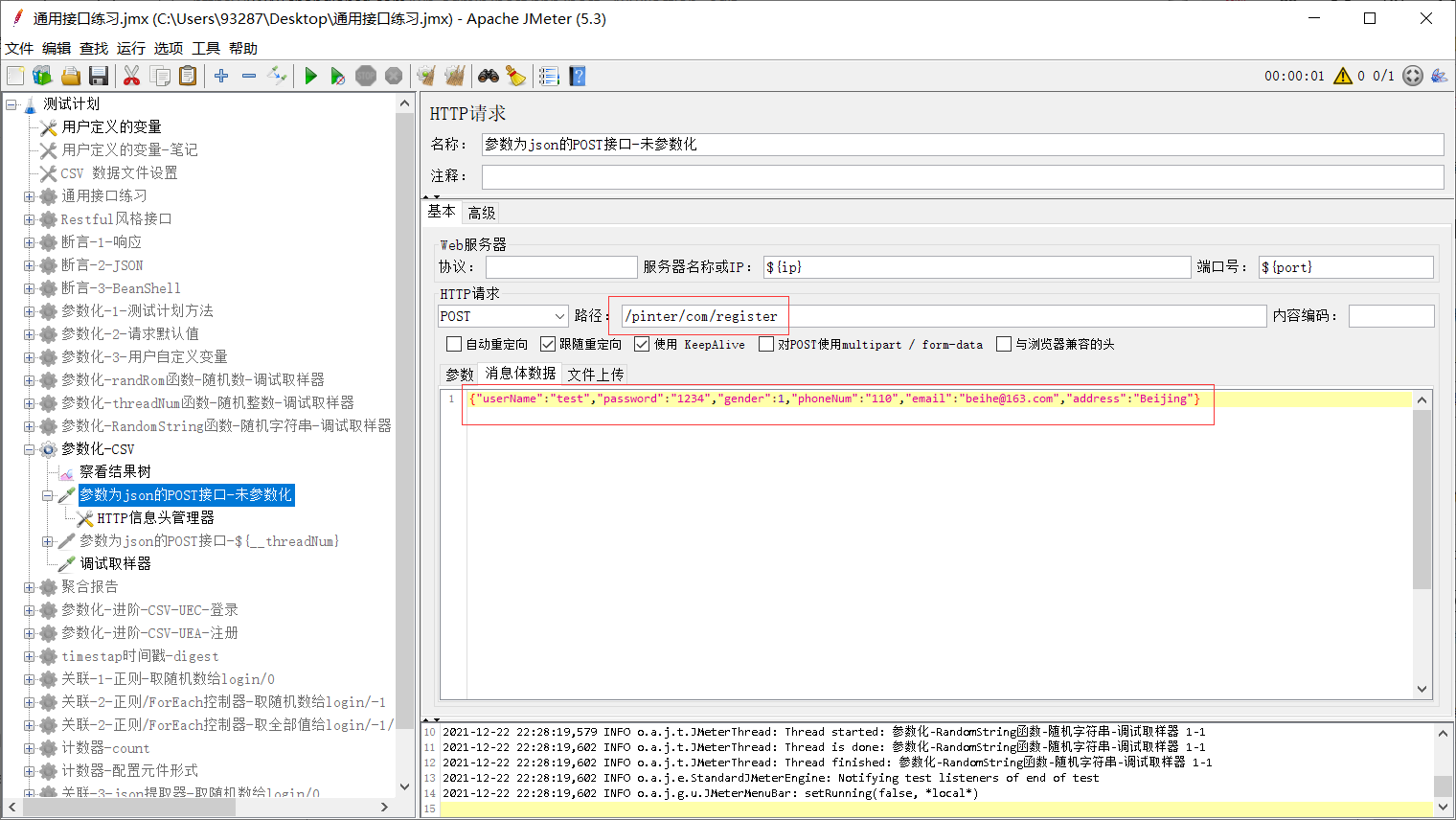This screenshot has width=1456, height=820.
Task: Expand the 断言-2-JSON node
Action: pyautogui.click(x=29, y=265)
